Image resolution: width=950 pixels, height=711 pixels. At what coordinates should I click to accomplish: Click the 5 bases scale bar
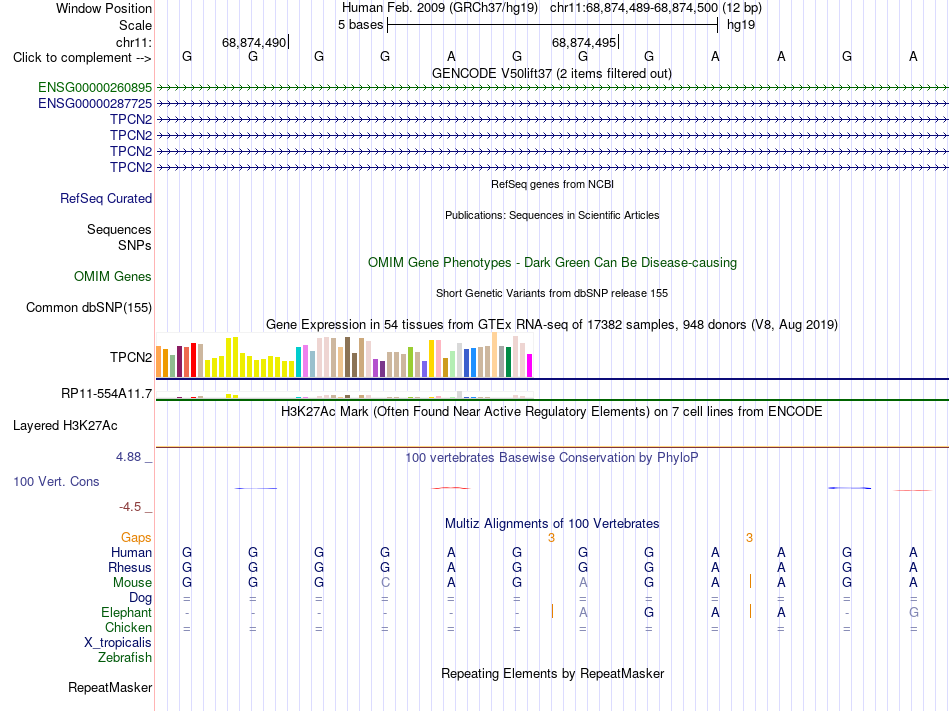(553, 25)
